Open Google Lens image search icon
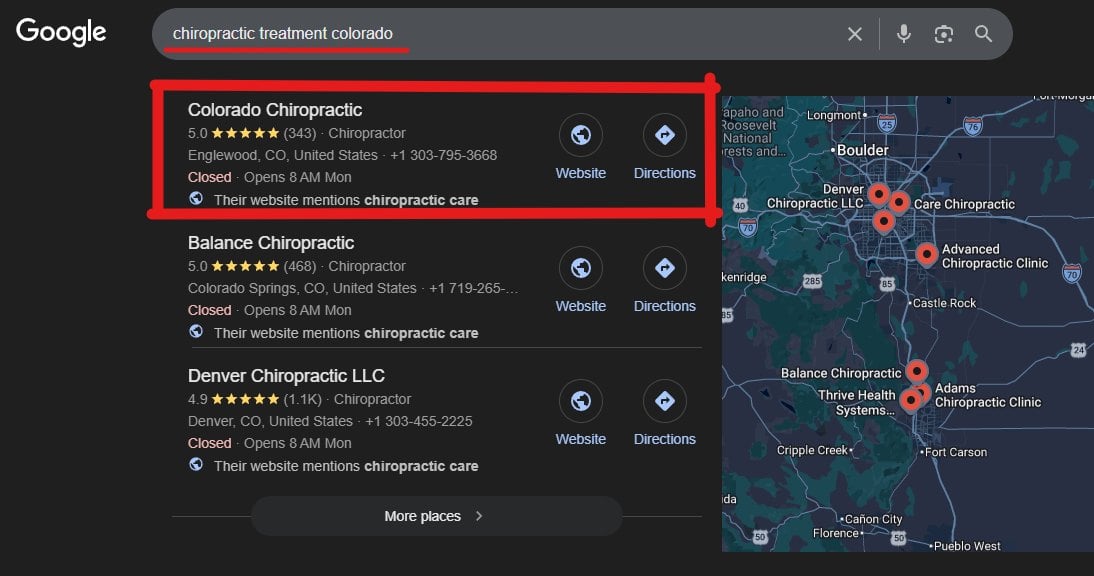 coord(944,34)
